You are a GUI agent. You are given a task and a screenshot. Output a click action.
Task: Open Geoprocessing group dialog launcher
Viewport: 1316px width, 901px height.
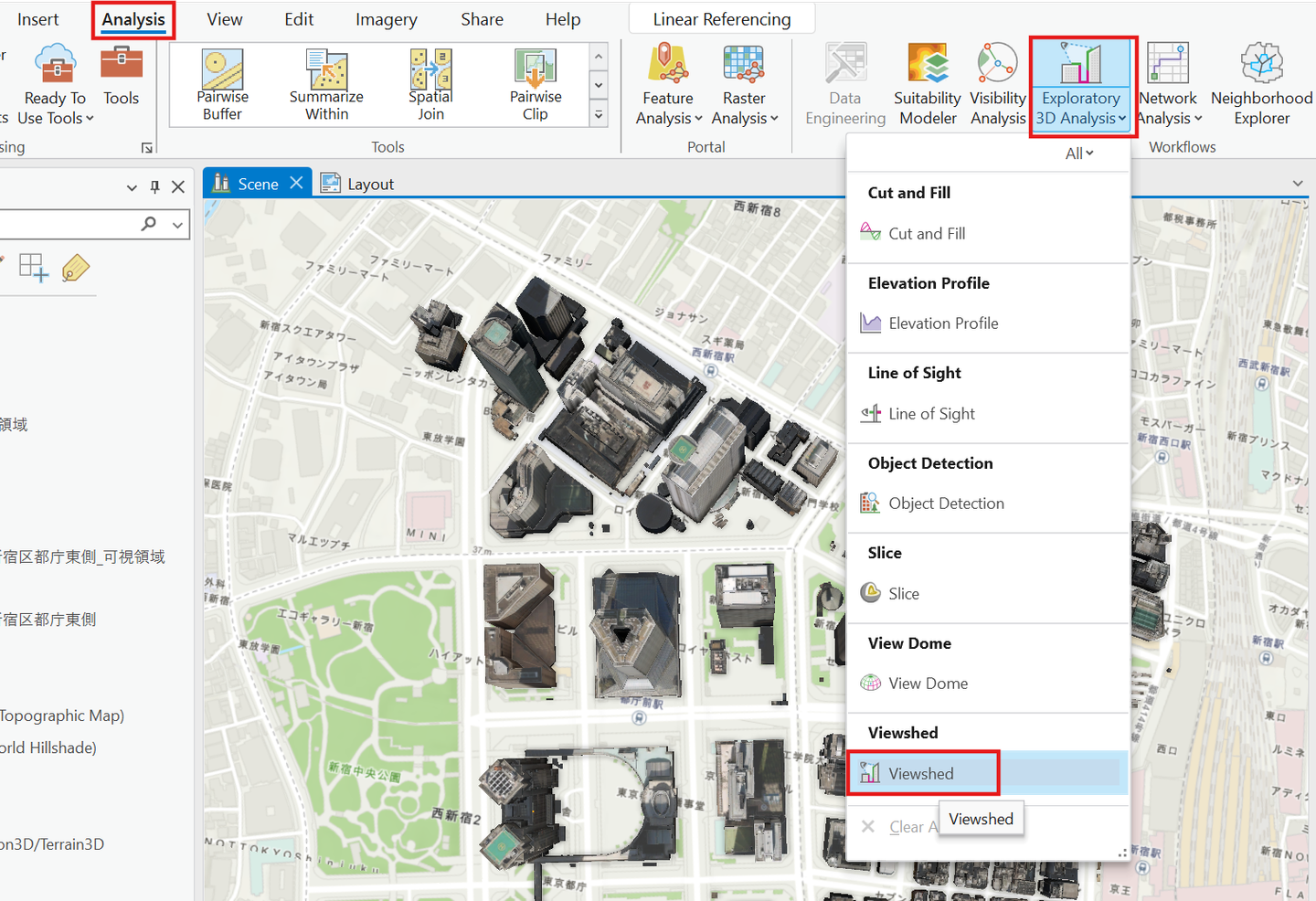147,147
